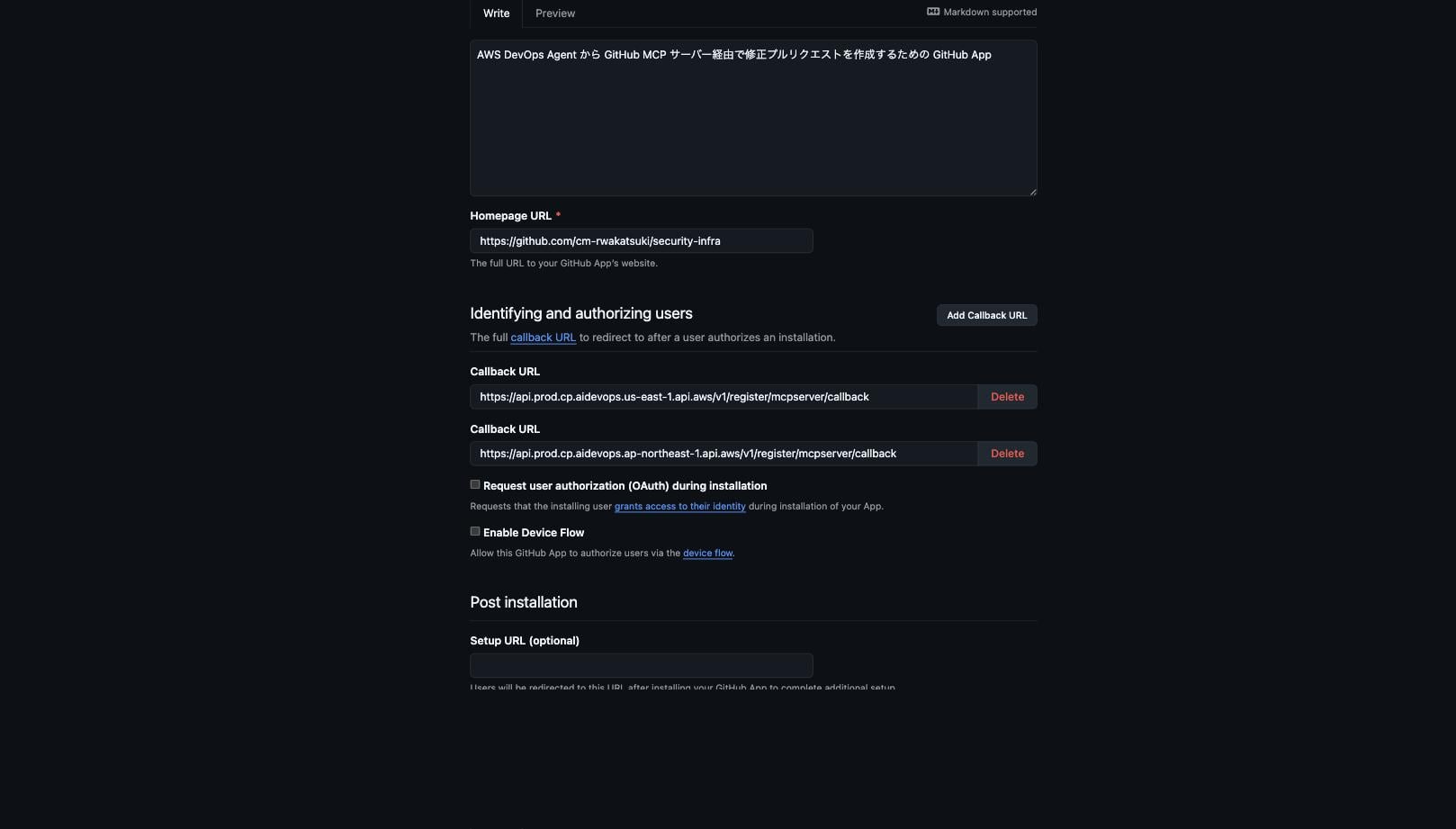Image resolution: width=1456 pixels, height=829 pixels.
Task: Focus the ap-northeast-1 callback URL field
Action: click(x=724, y=454)
